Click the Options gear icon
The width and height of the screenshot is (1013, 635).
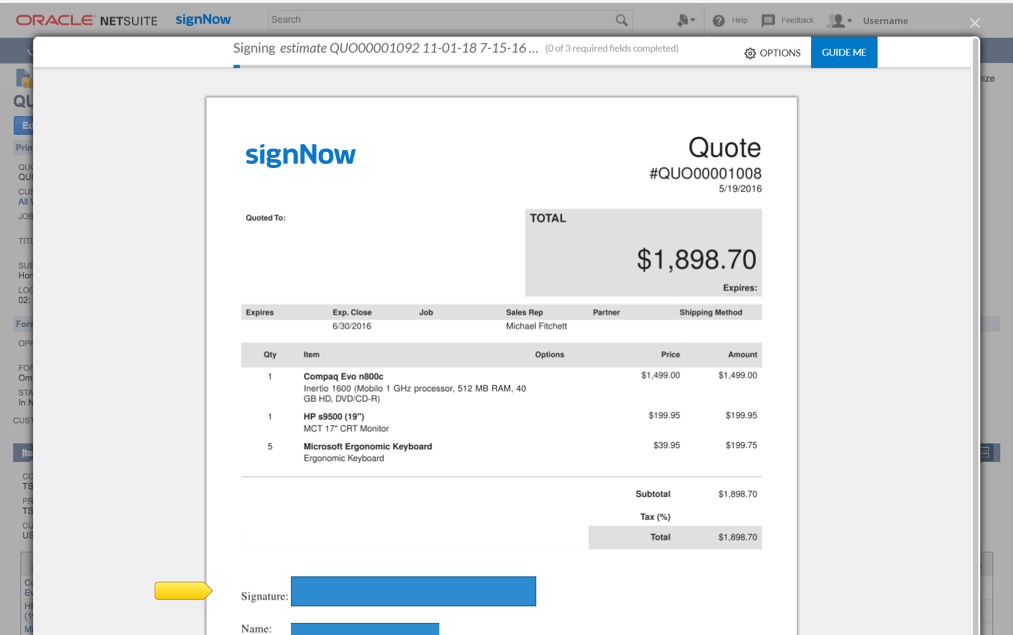(750, 53)
